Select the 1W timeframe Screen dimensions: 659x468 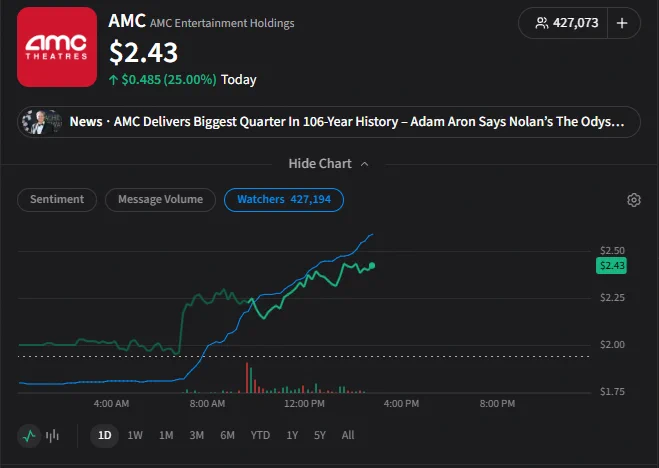click(135, 436)
